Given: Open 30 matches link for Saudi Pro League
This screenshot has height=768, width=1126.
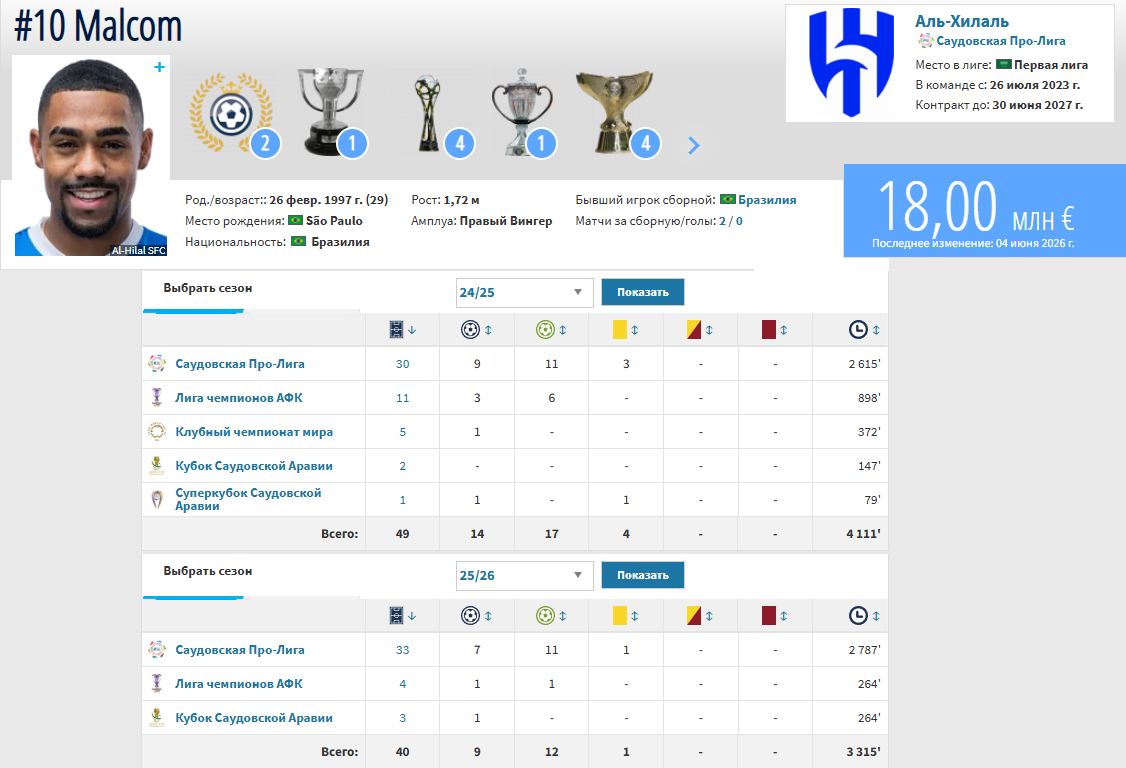Looking at the screenshot, I should point(402,364).
